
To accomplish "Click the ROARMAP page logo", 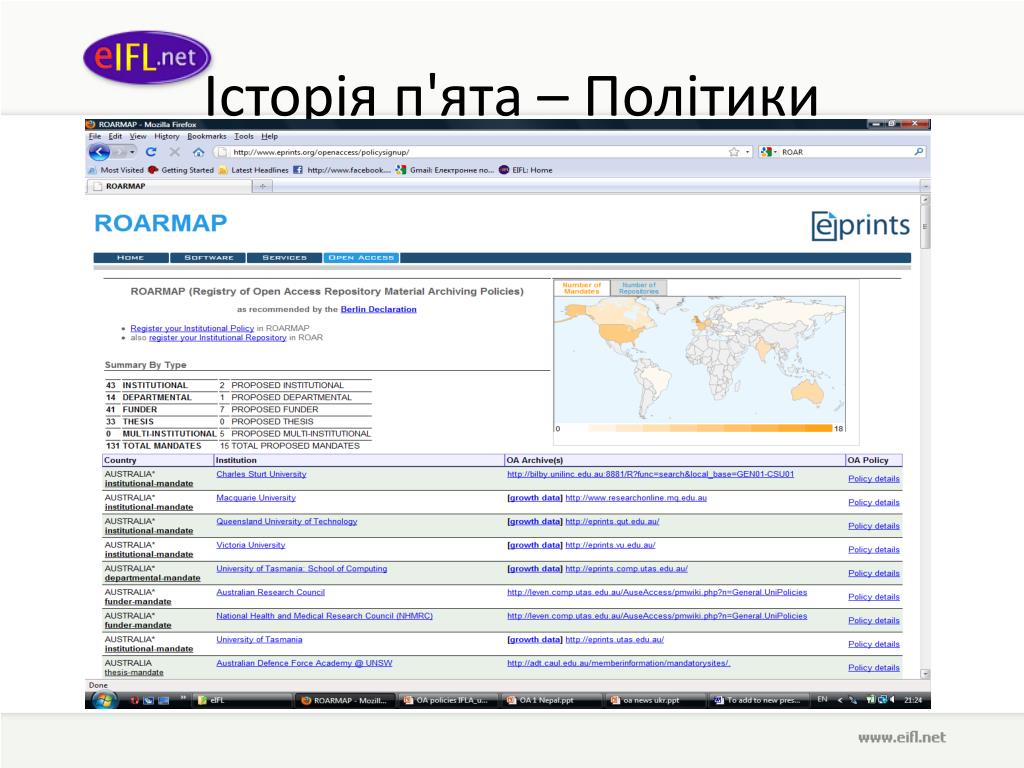I will [161, 223].
